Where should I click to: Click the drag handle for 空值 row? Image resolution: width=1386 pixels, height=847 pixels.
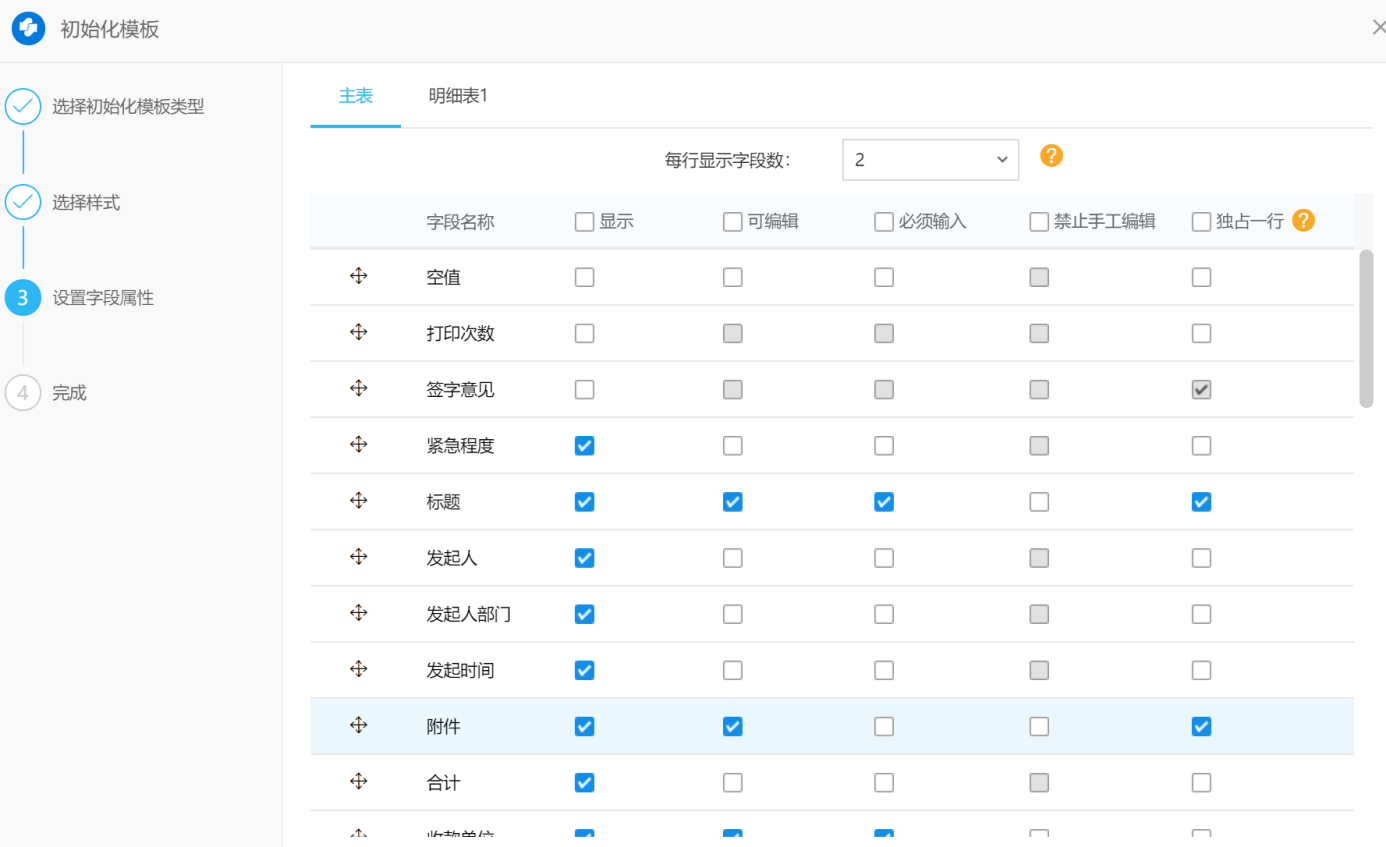point(359,276)
